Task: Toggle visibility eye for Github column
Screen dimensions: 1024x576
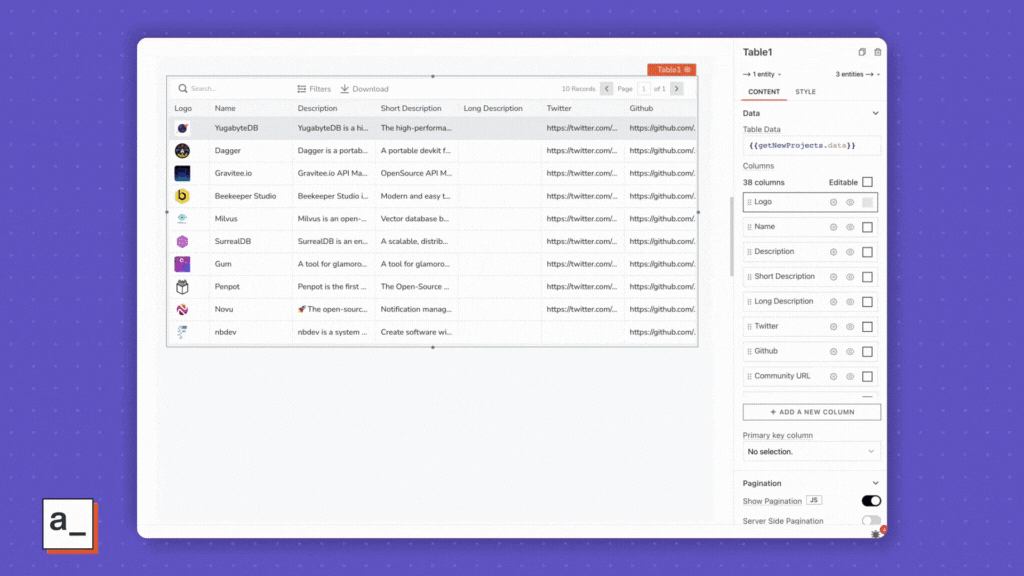Action: pos(850,351)
